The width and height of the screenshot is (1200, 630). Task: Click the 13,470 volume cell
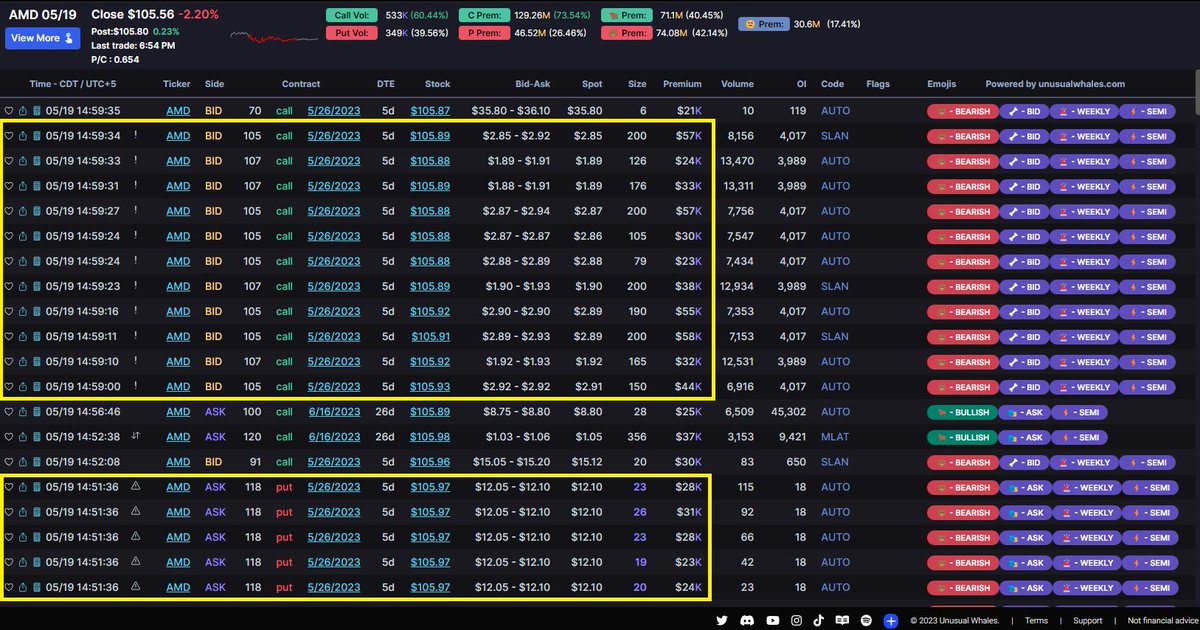[737, 161]
